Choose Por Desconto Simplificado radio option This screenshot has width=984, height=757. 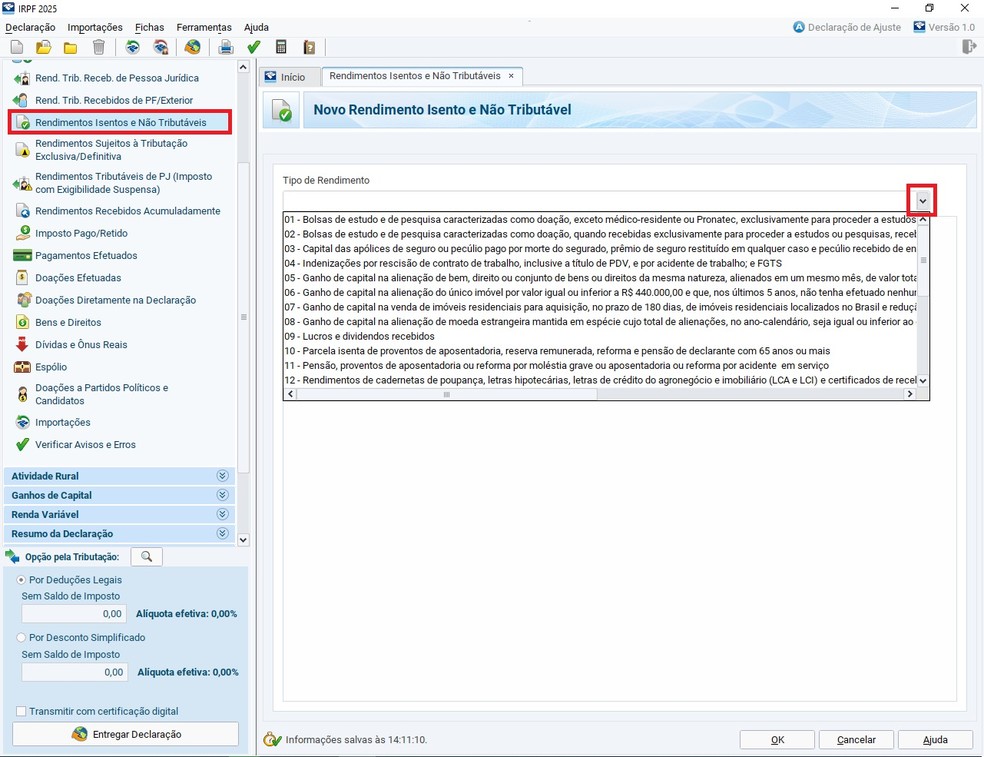tap(22, 637)
